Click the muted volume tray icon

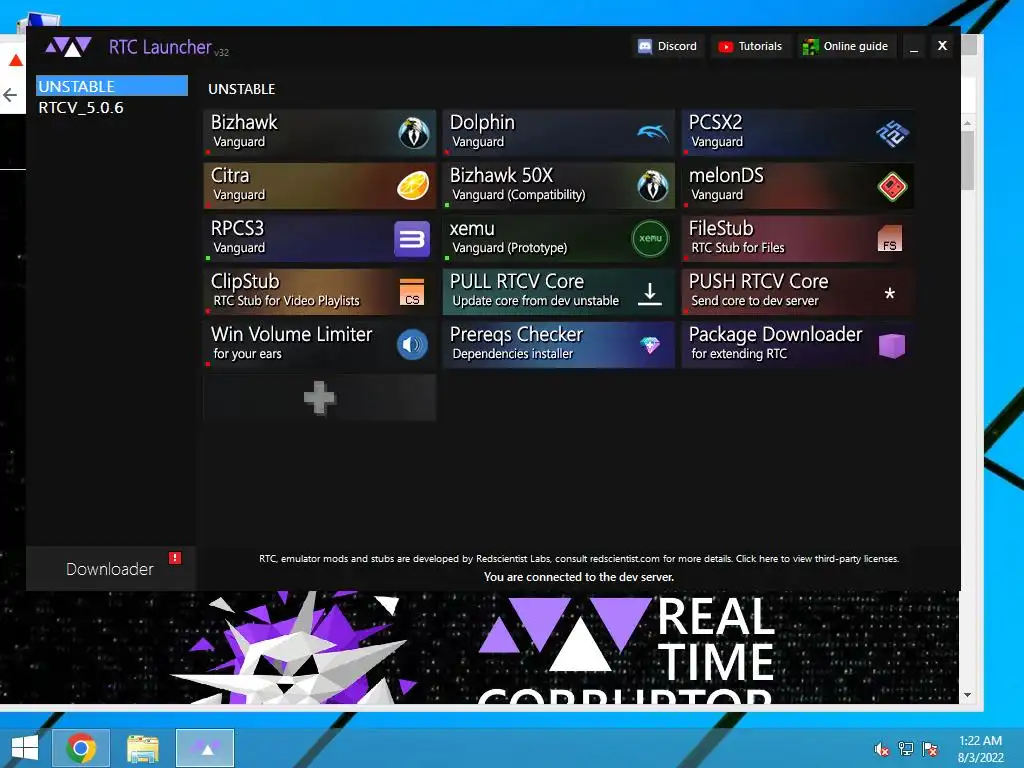click(881, 749)
